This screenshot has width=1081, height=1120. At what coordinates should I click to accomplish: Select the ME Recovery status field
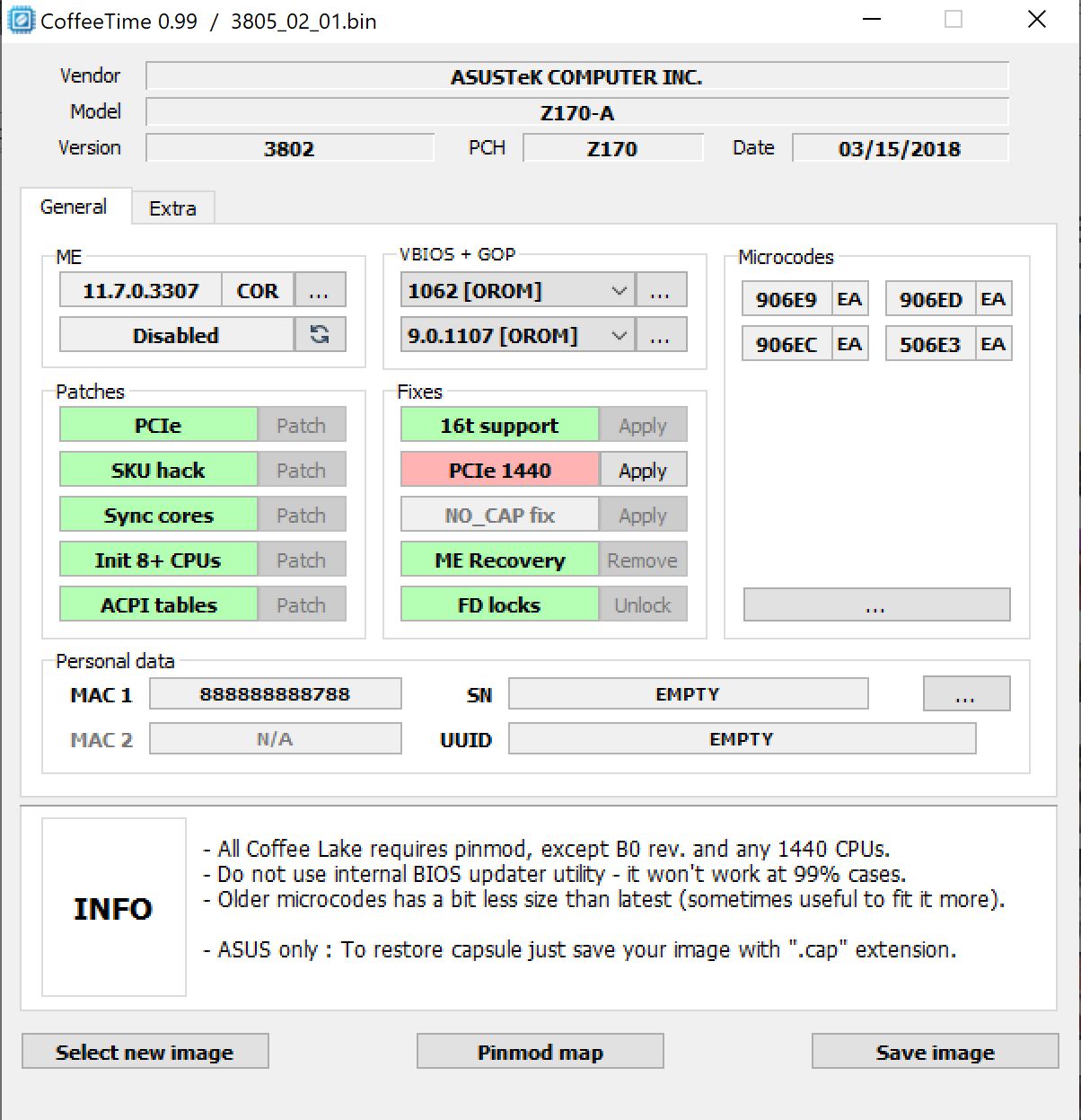pyautogui.click(x=499, y=560)
